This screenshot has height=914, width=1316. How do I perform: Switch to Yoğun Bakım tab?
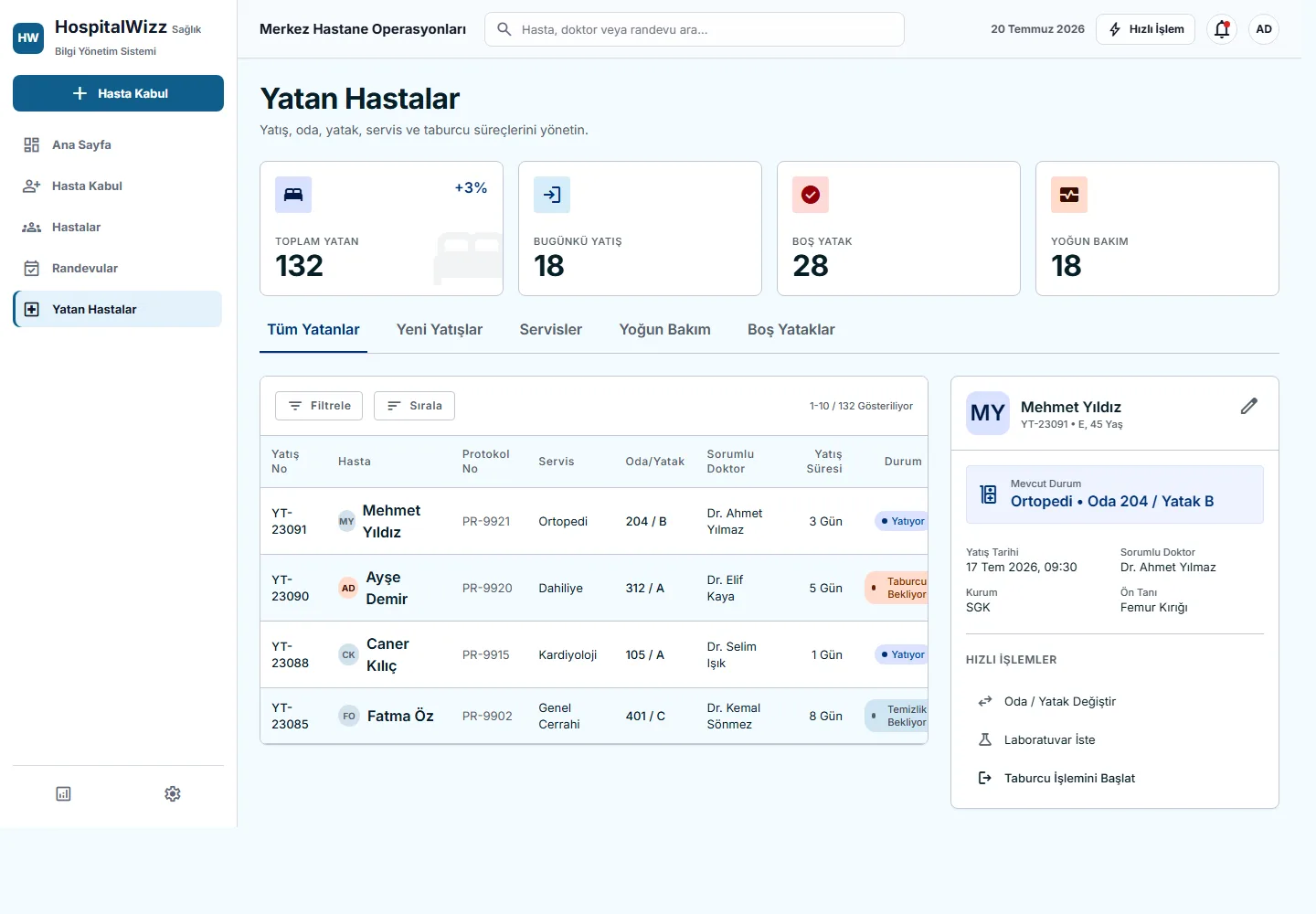665,329
